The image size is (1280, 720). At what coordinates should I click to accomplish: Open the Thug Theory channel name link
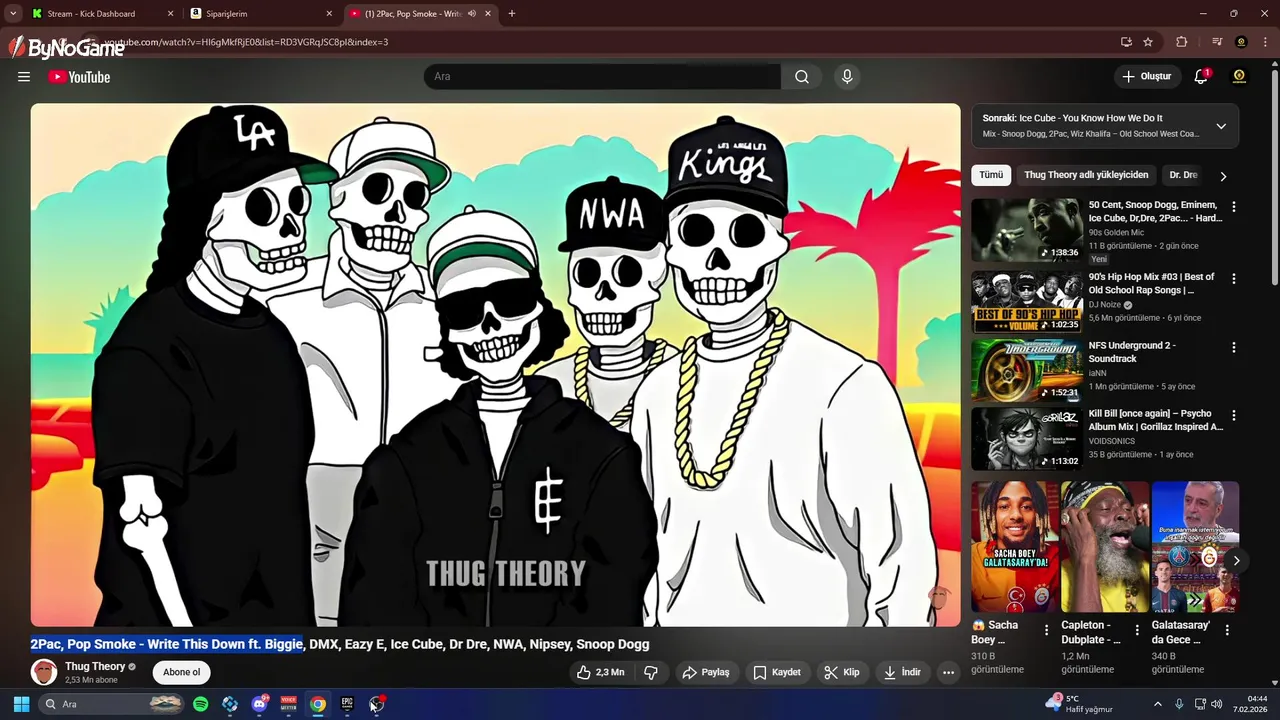click(x=95, y=666)
